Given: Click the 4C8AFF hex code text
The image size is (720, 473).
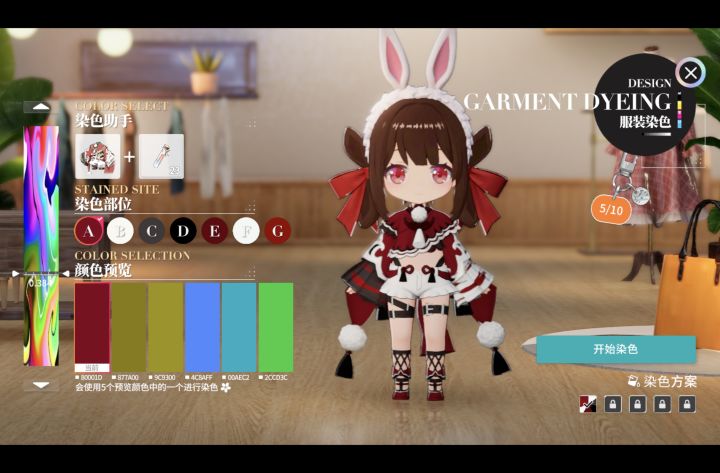Looking at the screenshot, I should (x=202, y=377).
